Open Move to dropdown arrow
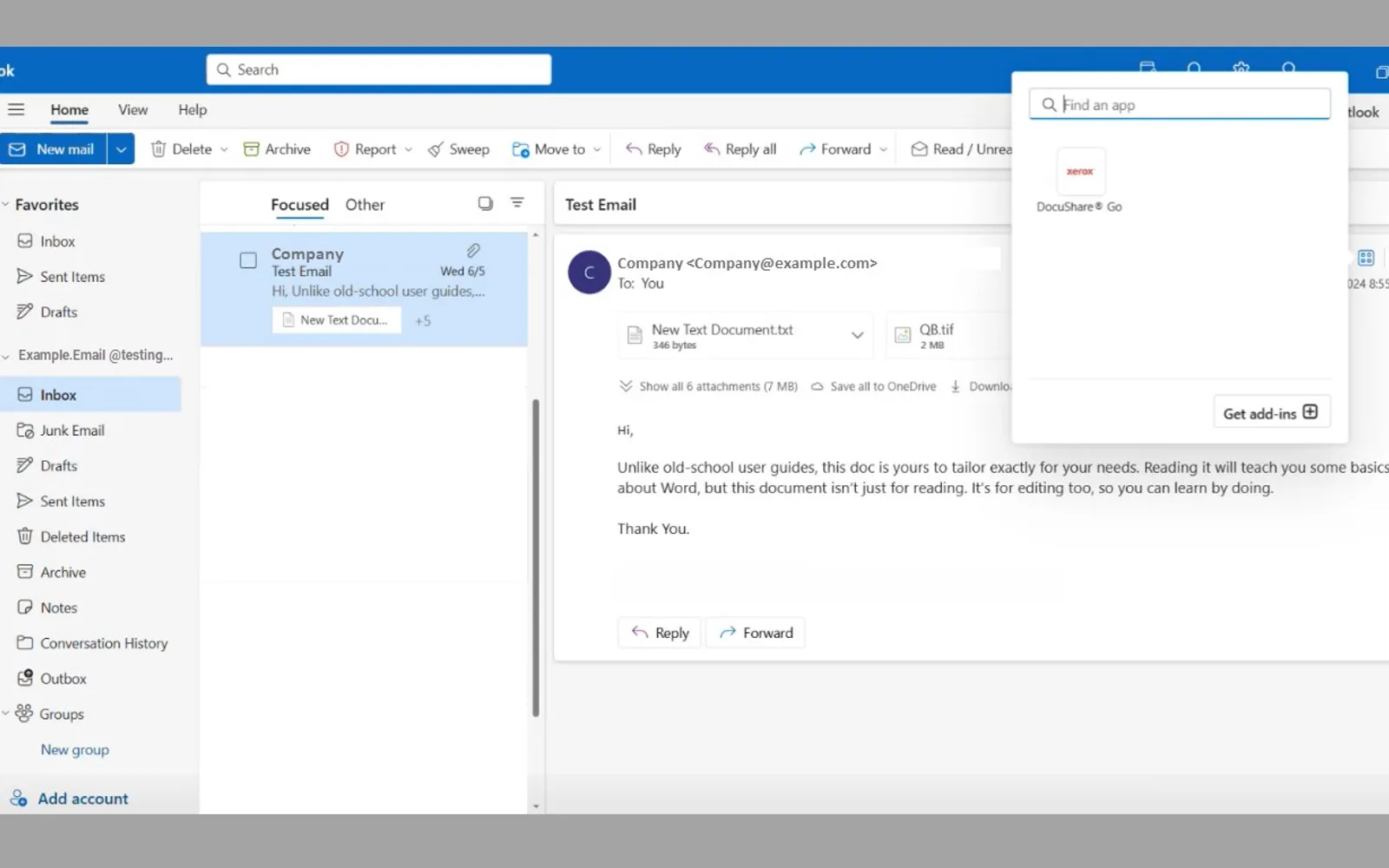The width and height of the screenshot is (1389, 868). (x=596, y=149)
